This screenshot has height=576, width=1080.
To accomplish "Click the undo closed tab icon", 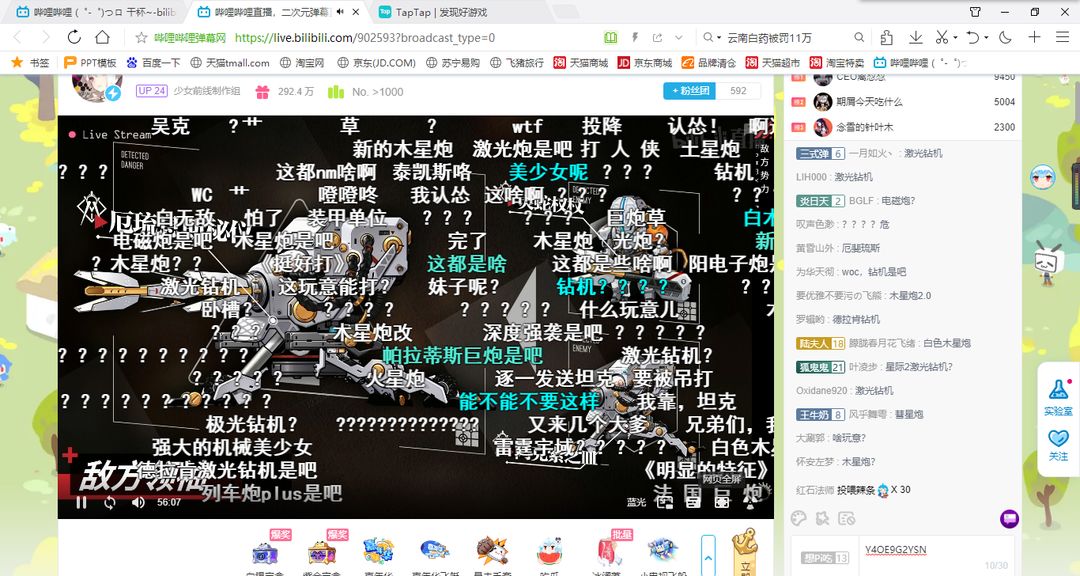I will tap(973, 37).
